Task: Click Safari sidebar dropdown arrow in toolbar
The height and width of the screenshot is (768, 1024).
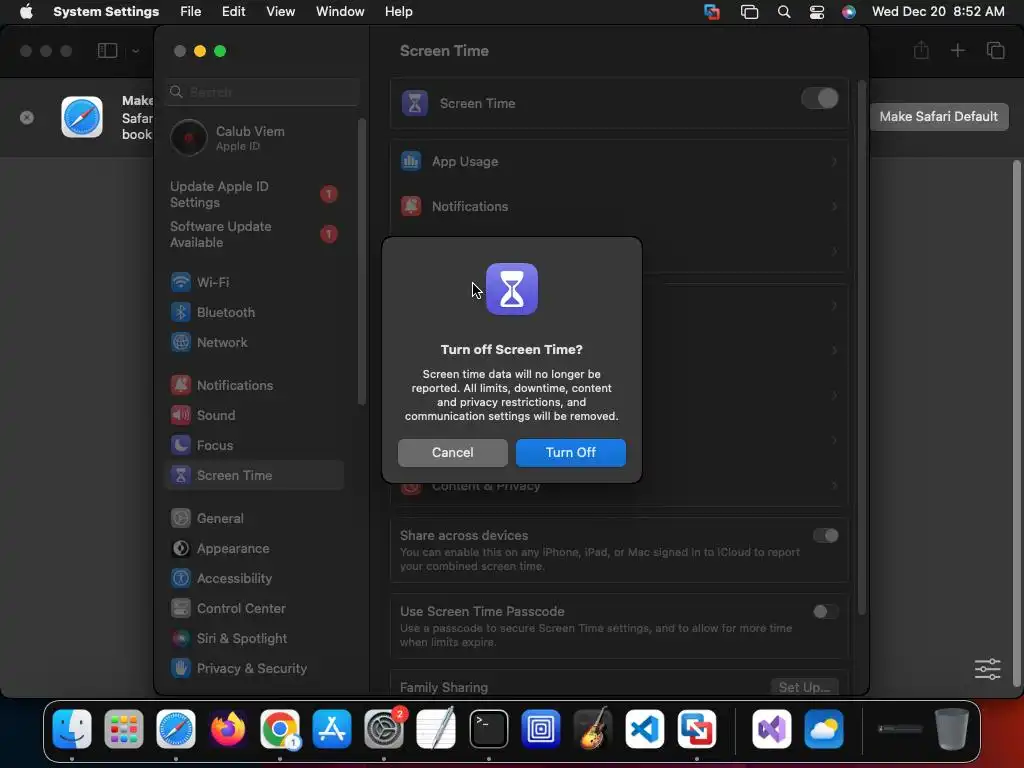Action: click(x=135, y=51)
